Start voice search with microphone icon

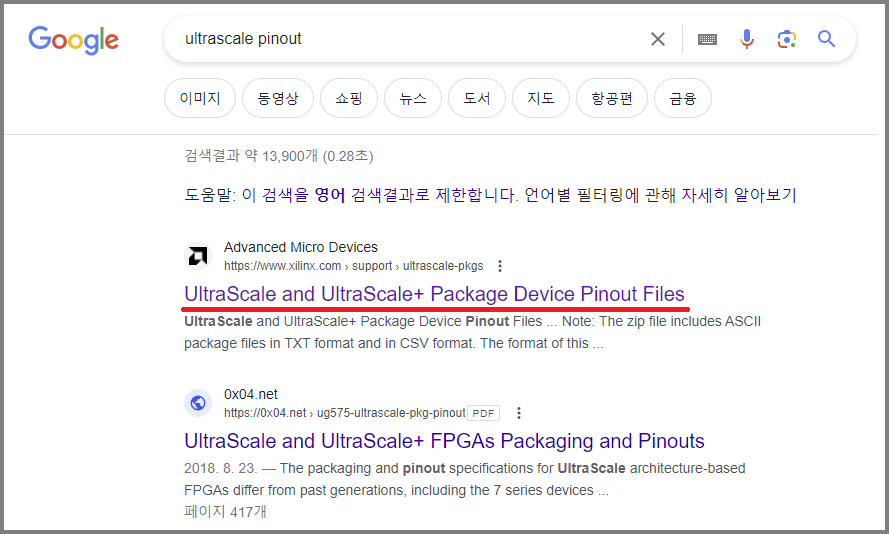(747, 39)
